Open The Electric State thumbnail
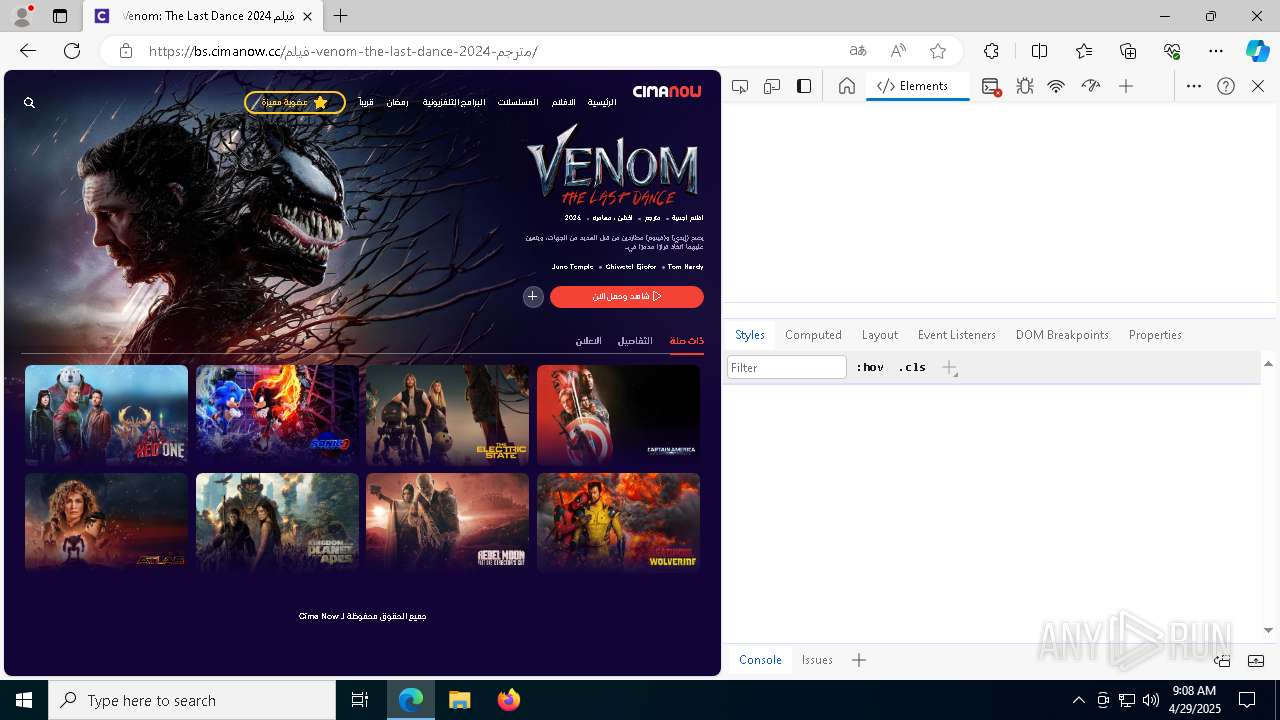 447,415
